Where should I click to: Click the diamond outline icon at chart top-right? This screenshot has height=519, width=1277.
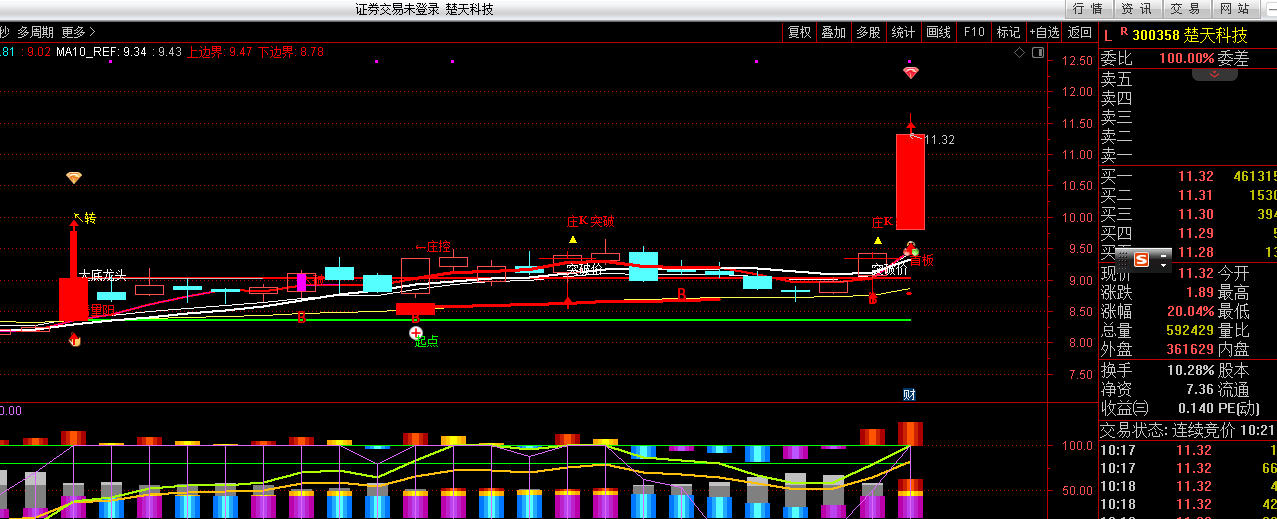click(1019, 52)
